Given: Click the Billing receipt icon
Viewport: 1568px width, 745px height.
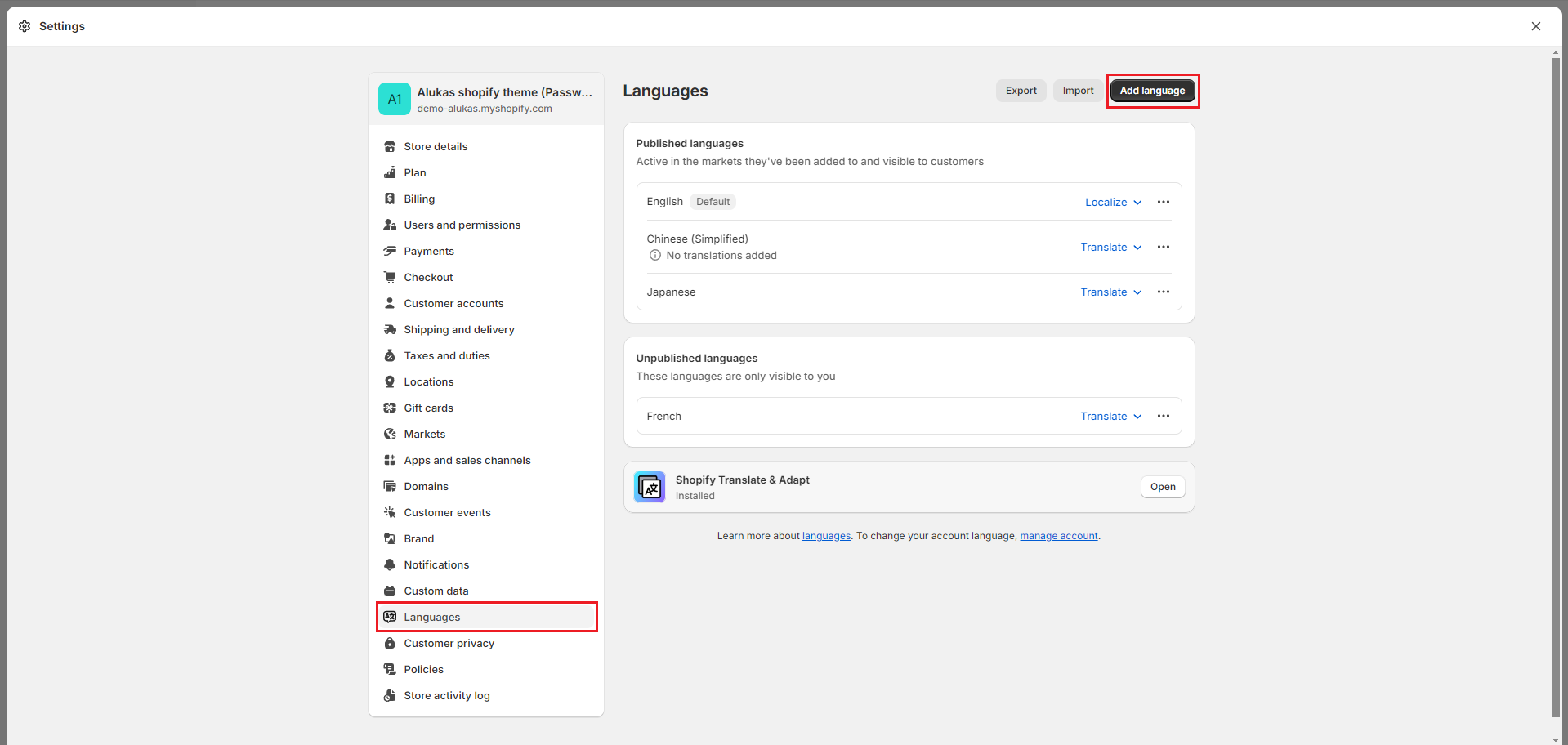Looking at the screenshot, I should point(390,199).
